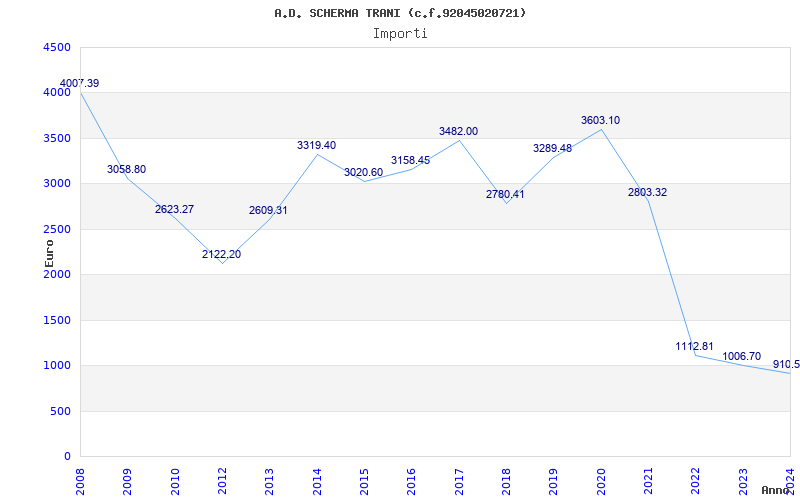Select the 2623.27 data label
The image size is (800, 500).
[x=174, y=209]
